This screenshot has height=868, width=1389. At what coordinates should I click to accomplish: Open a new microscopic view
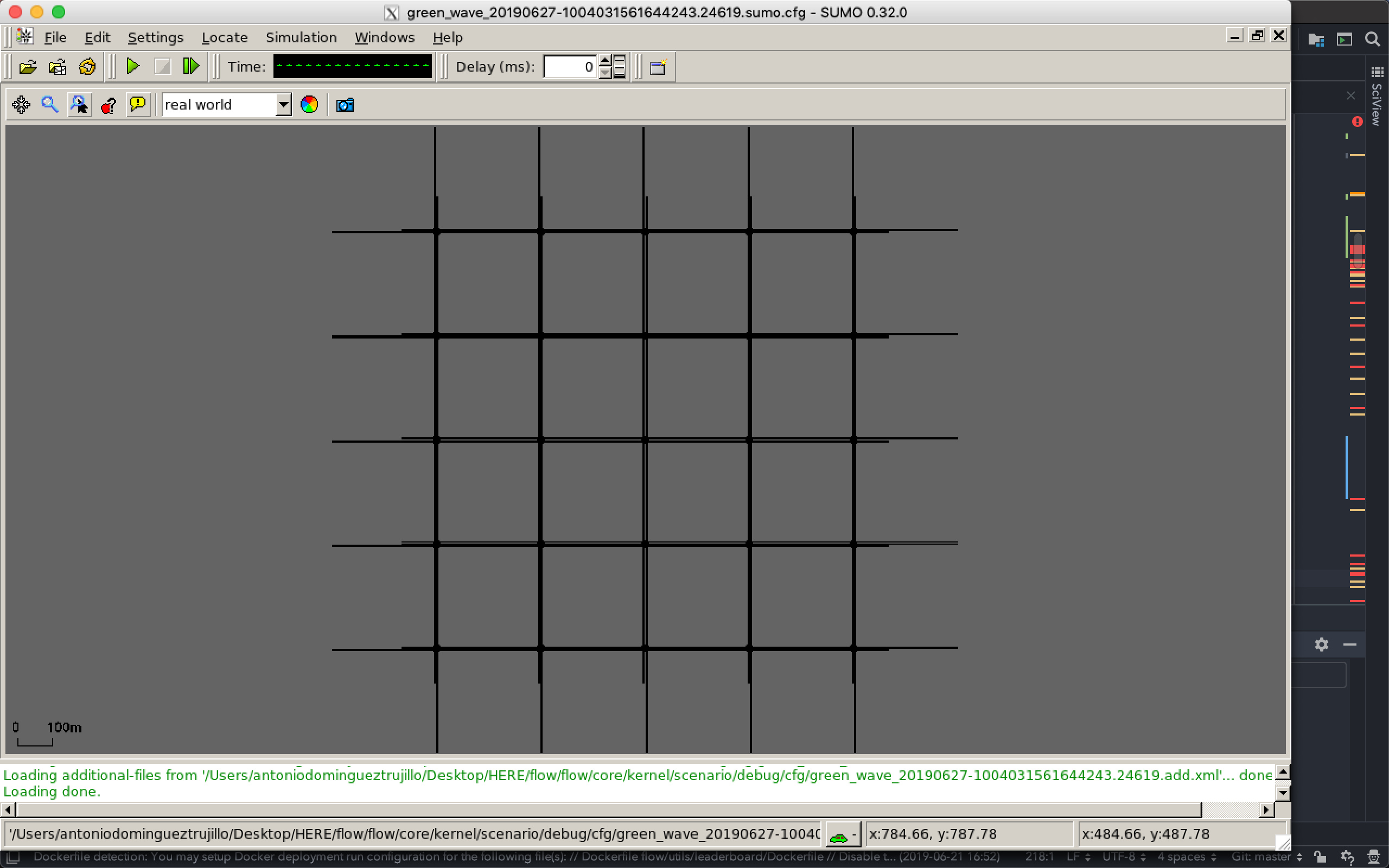click(x=658, y=67)
